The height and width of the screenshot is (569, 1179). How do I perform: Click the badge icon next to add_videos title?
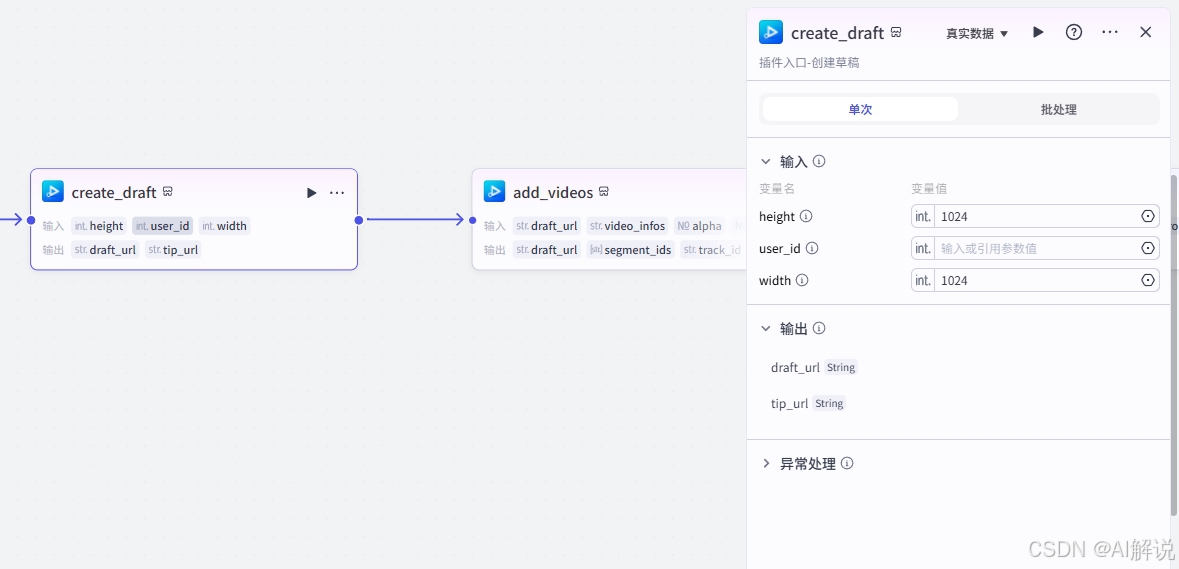(x=603, y=192)
